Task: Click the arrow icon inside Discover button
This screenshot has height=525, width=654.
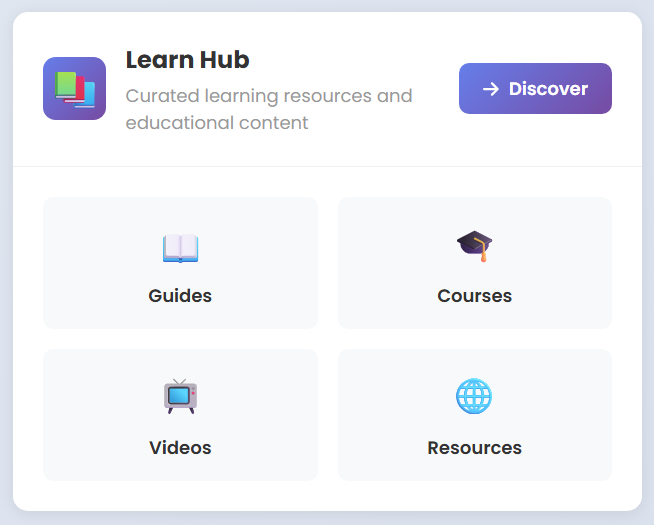Action: pyautogui.click(x=490, y=89)
